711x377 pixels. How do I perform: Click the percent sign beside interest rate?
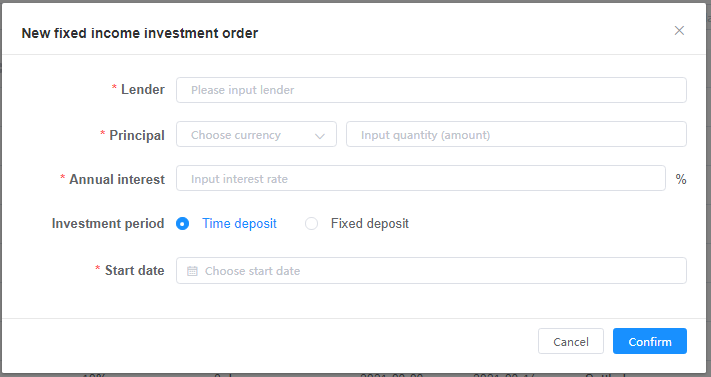pos(681,179)
